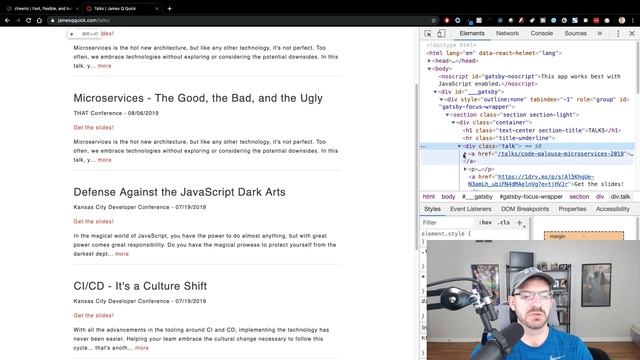Select the h1 text-center section-title node
Viewport: 640px width, 360px height.
click(x=542, y=131)
